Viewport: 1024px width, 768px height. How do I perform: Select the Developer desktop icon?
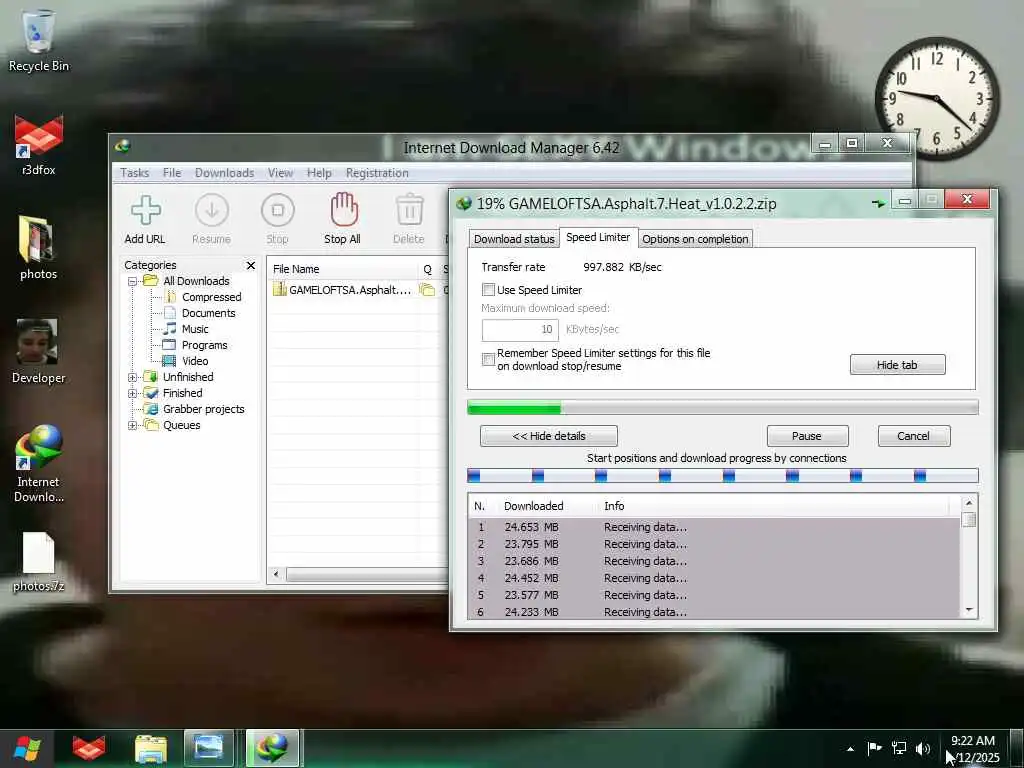(38, 351)
